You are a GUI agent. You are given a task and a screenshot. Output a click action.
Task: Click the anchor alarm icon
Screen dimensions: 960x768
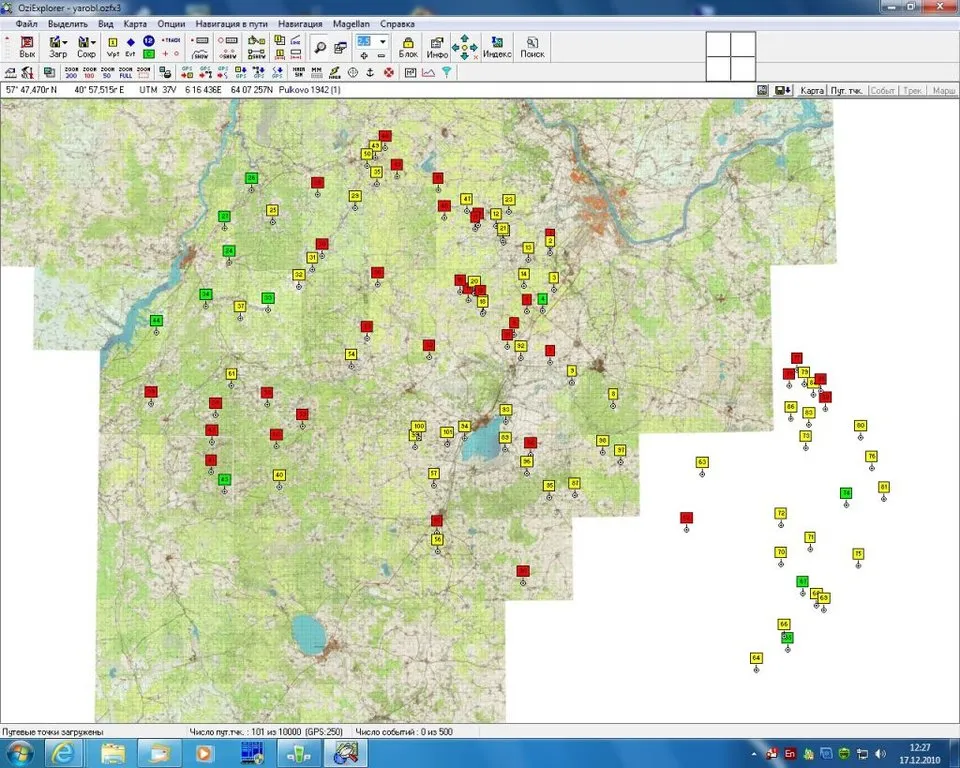click(x=370, y=72)
